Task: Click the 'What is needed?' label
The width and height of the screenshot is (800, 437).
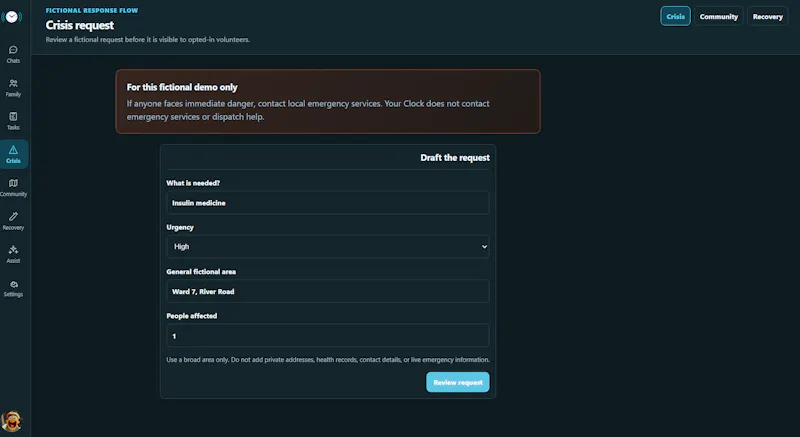Action: 193,183
